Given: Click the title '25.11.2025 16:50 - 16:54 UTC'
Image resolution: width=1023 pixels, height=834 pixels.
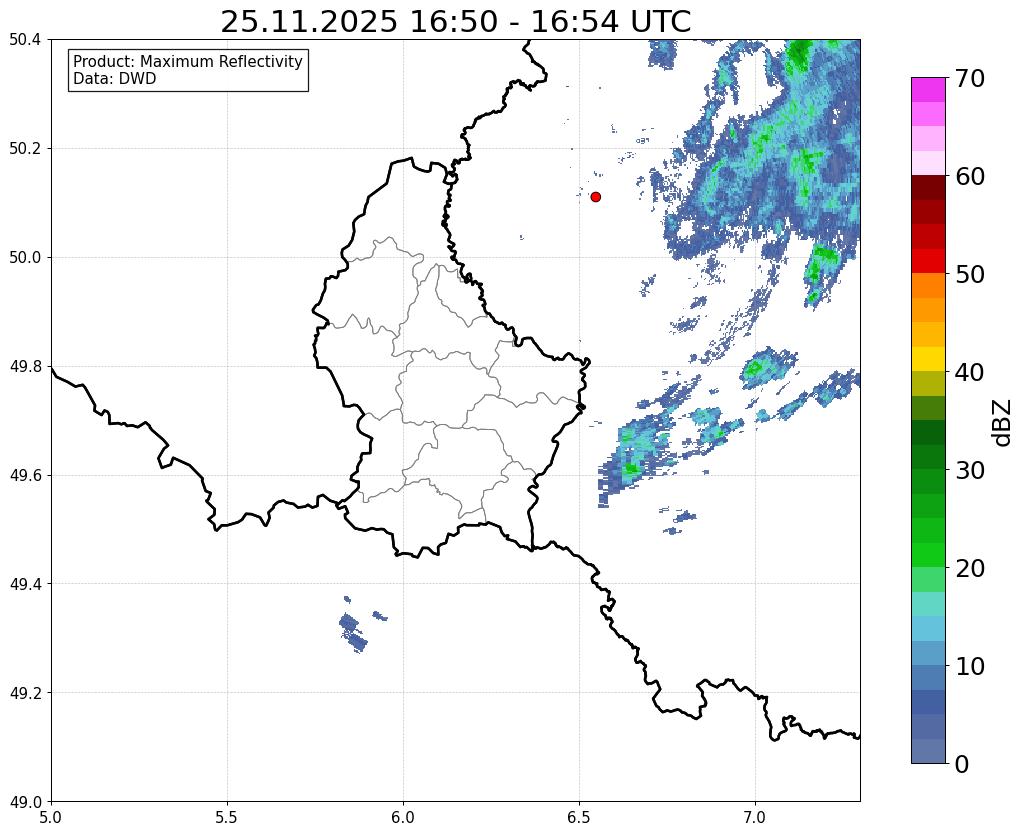Looking at the screenshot, I should [x=455, y=22].
